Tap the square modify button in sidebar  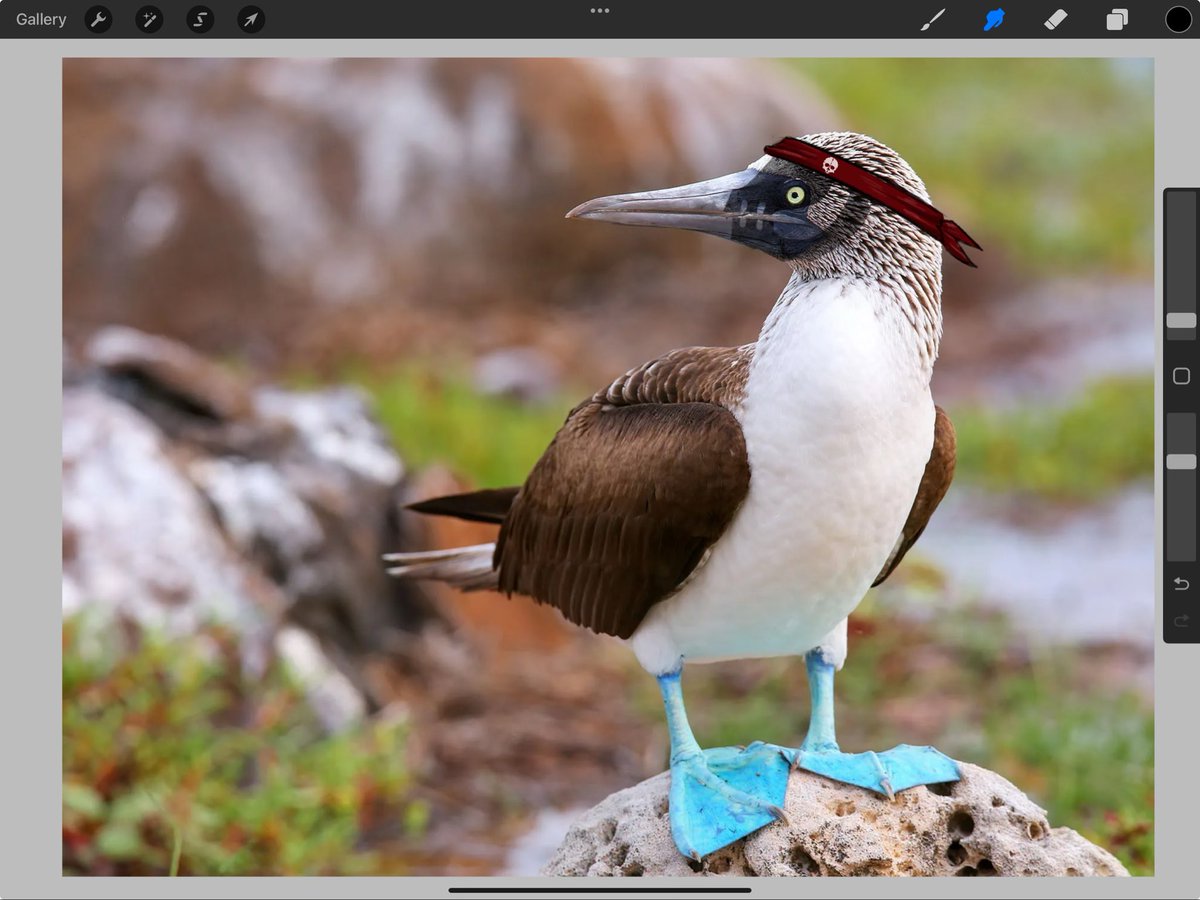1181,376
